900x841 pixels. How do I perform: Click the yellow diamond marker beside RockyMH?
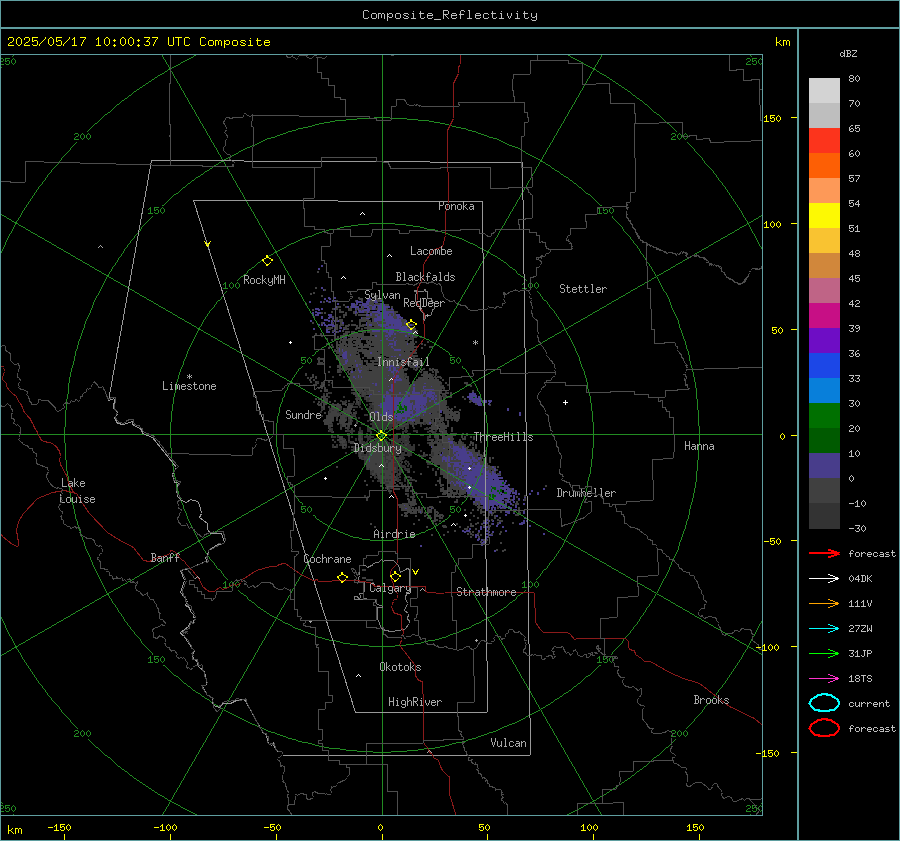pyautogui.click(x=267, y=261)
